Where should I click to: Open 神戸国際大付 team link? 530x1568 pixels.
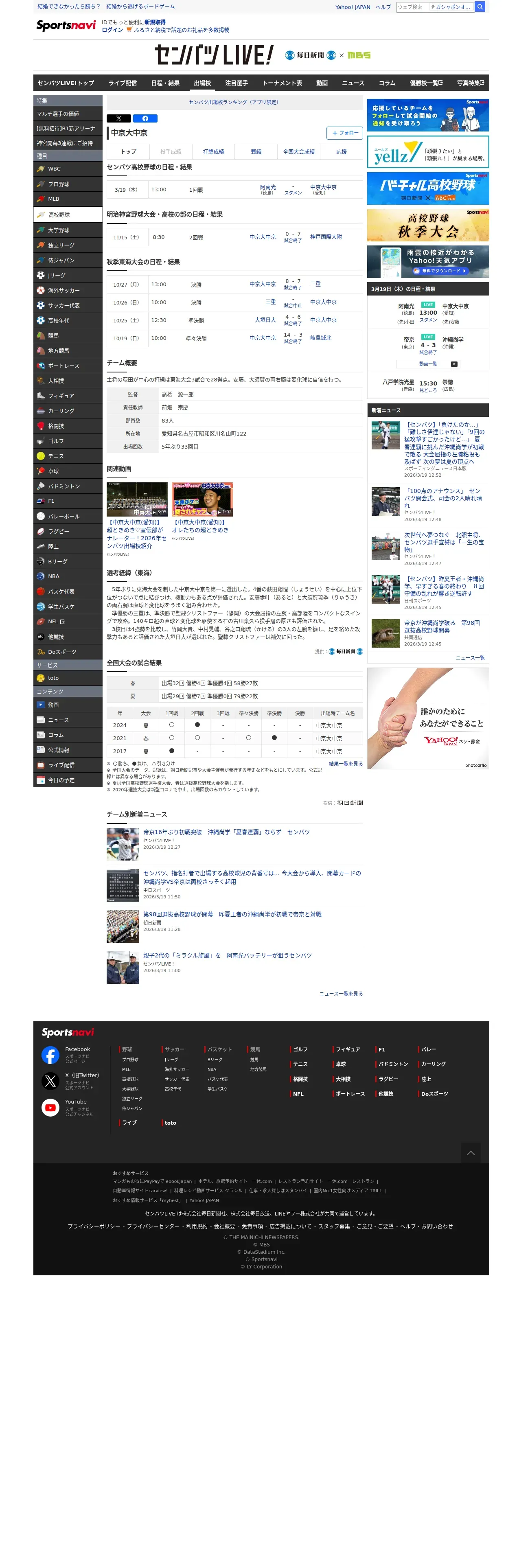pos(326,237)
